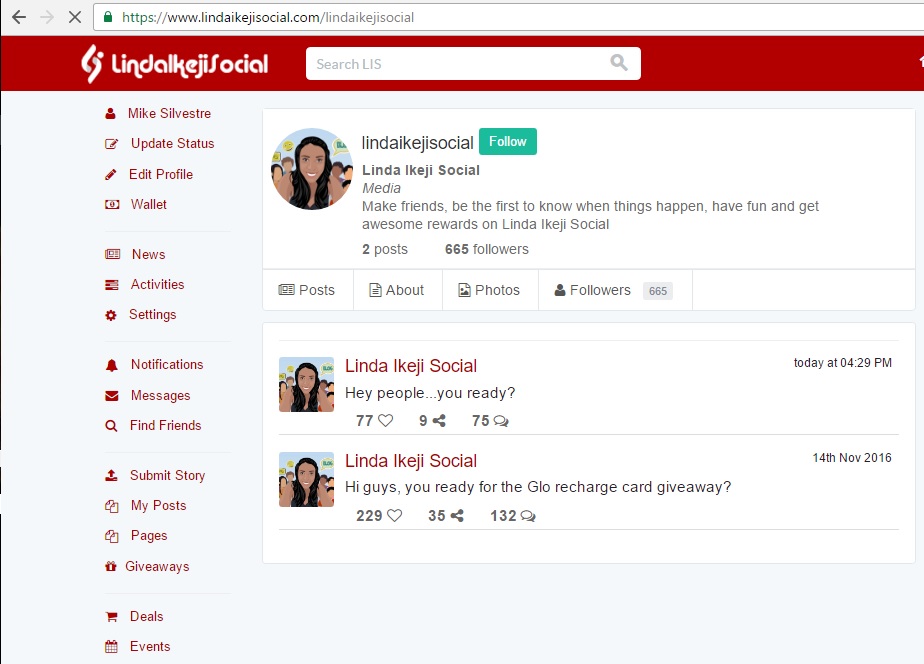Open Find Friends link

pyautogui.click(x=166, y=425)
